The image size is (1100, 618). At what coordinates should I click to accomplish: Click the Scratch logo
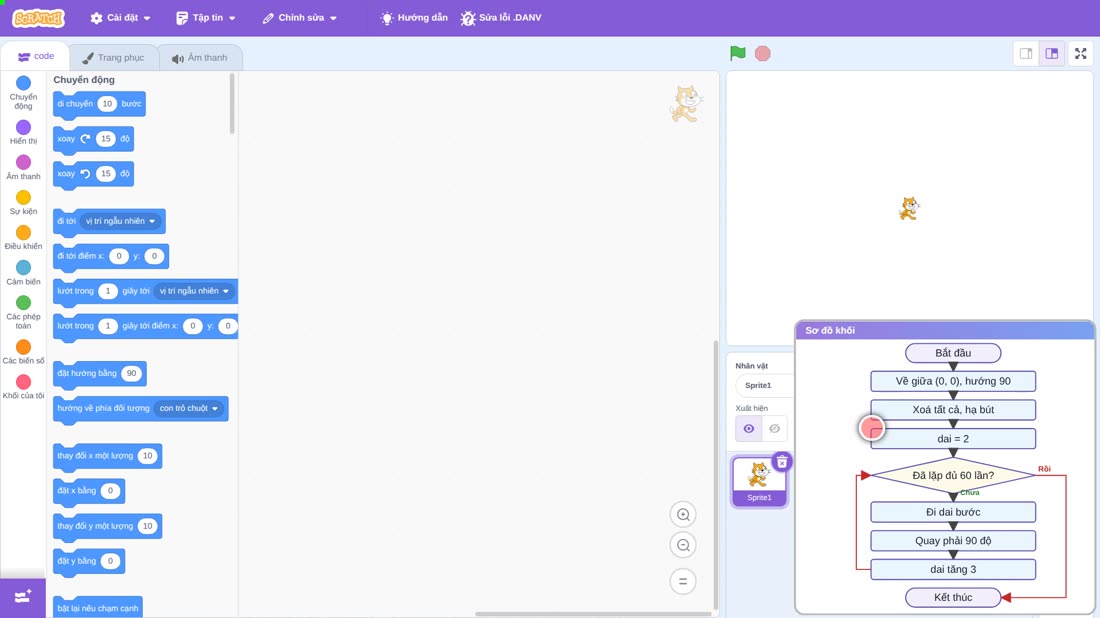pyautogui.click(x=39, y=18)
